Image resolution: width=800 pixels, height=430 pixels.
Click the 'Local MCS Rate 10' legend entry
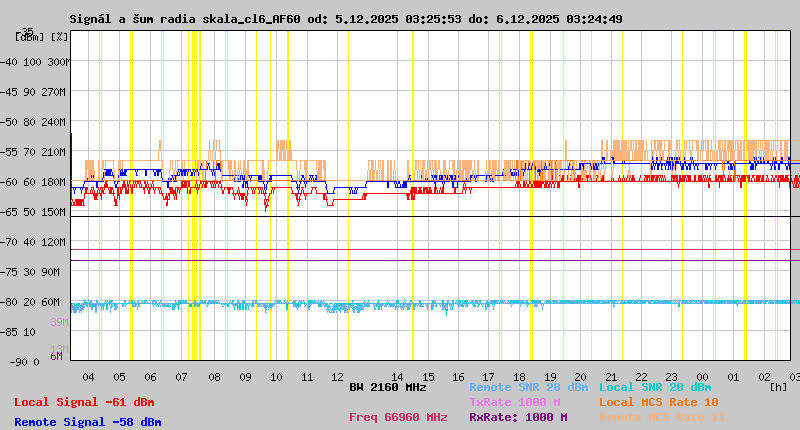659,402
